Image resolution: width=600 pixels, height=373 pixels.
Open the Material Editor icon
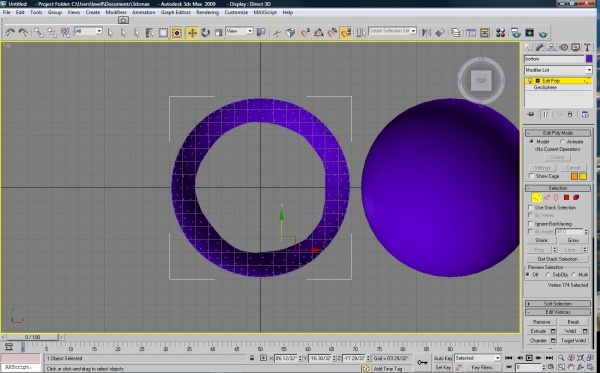pyautogui.click(x=500, y=33)
